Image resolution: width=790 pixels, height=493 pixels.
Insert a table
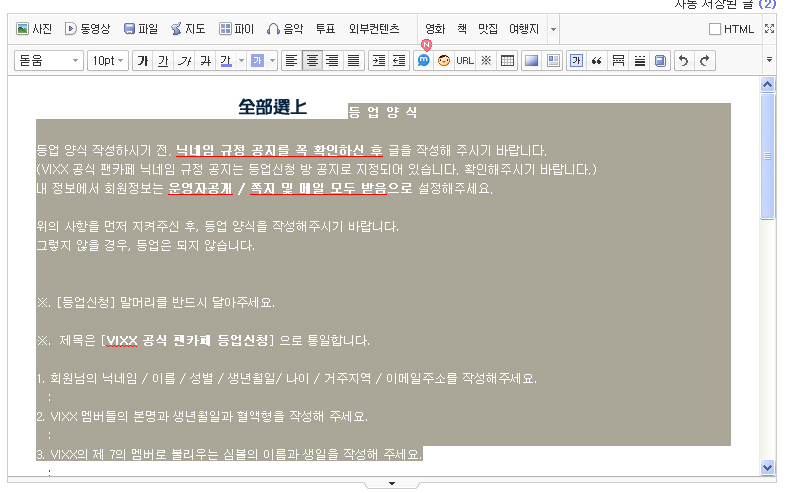pos(507,61)
